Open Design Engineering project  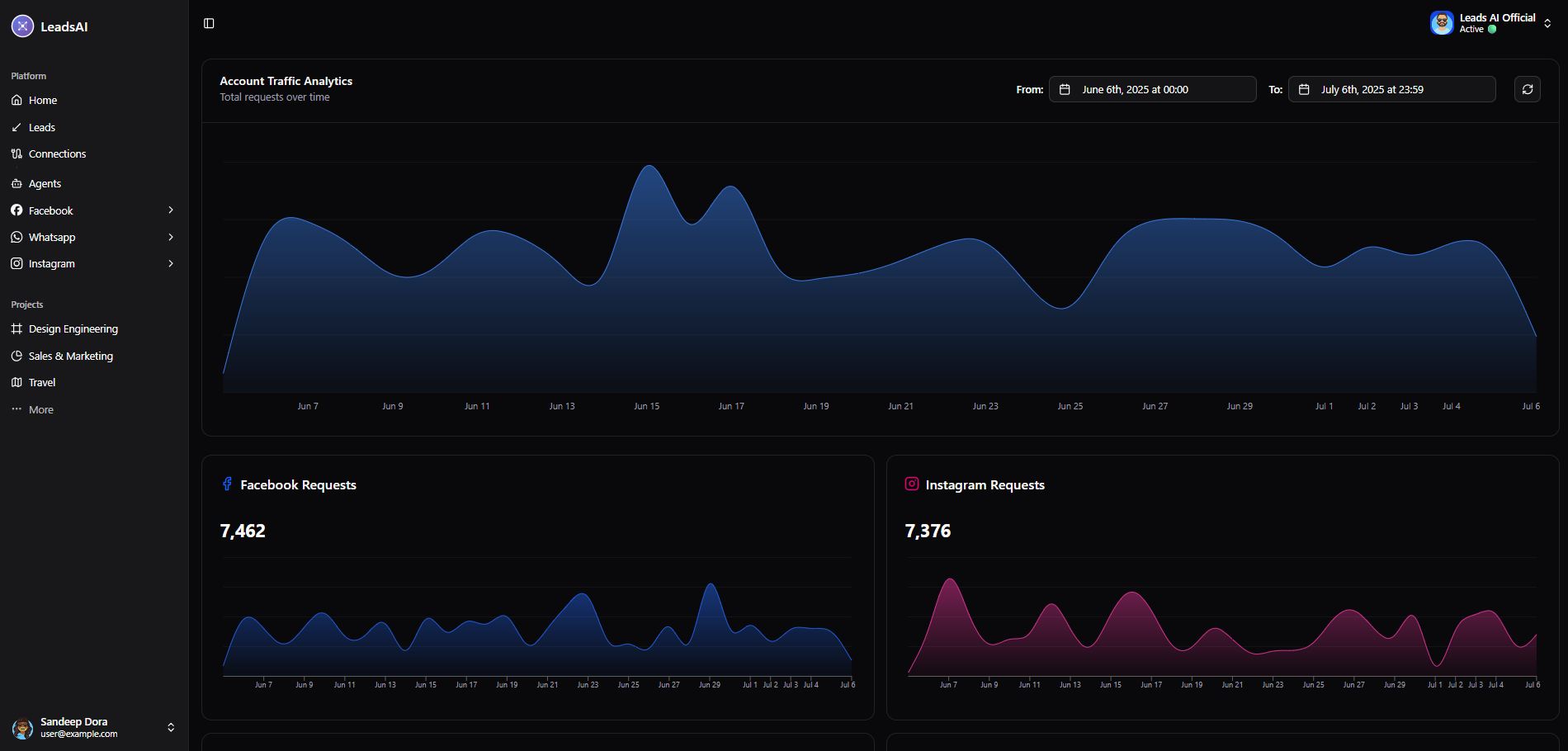[x=73, y=329]
